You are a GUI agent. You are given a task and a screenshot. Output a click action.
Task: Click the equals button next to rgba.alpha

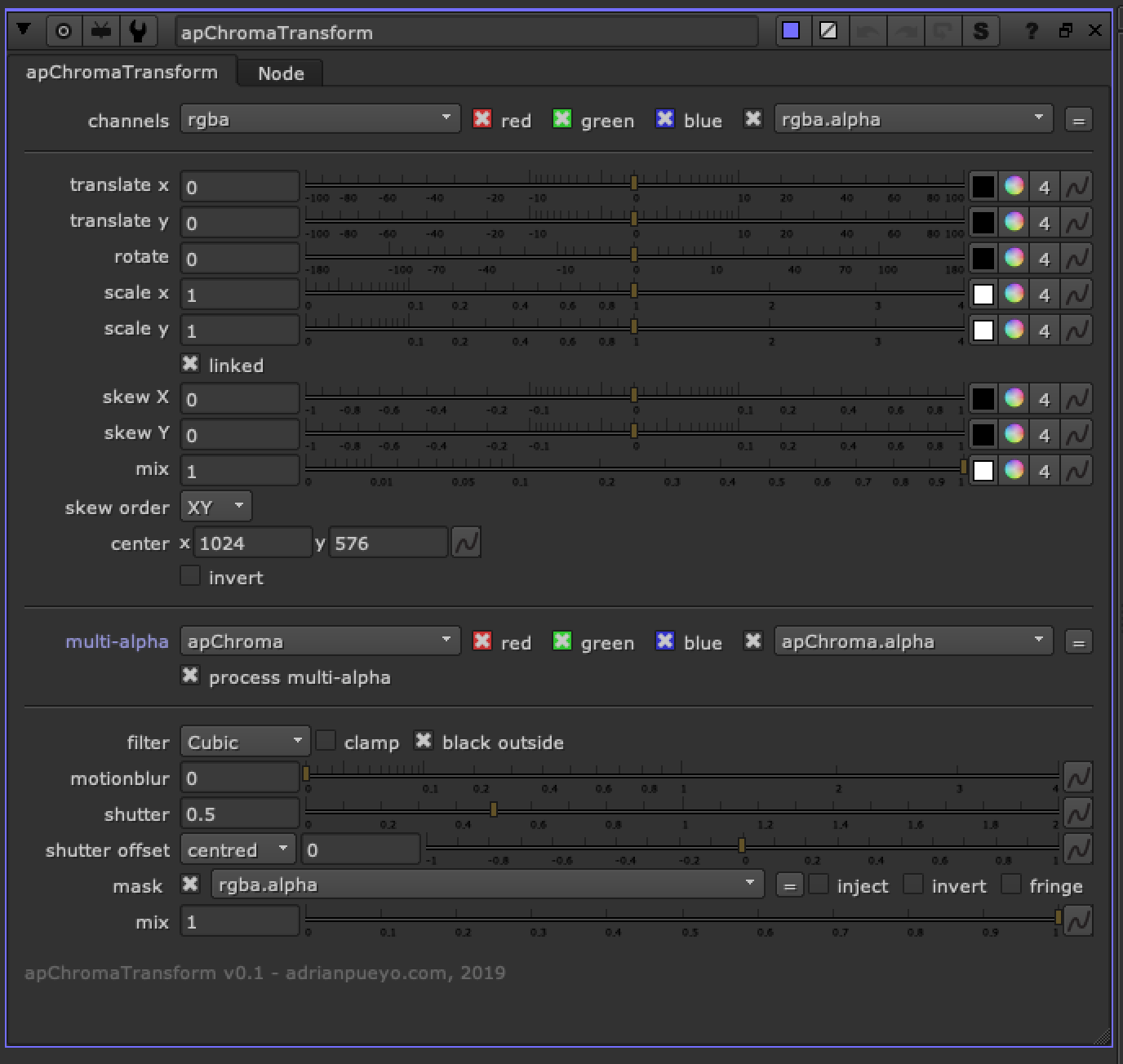pos(1077,118)
